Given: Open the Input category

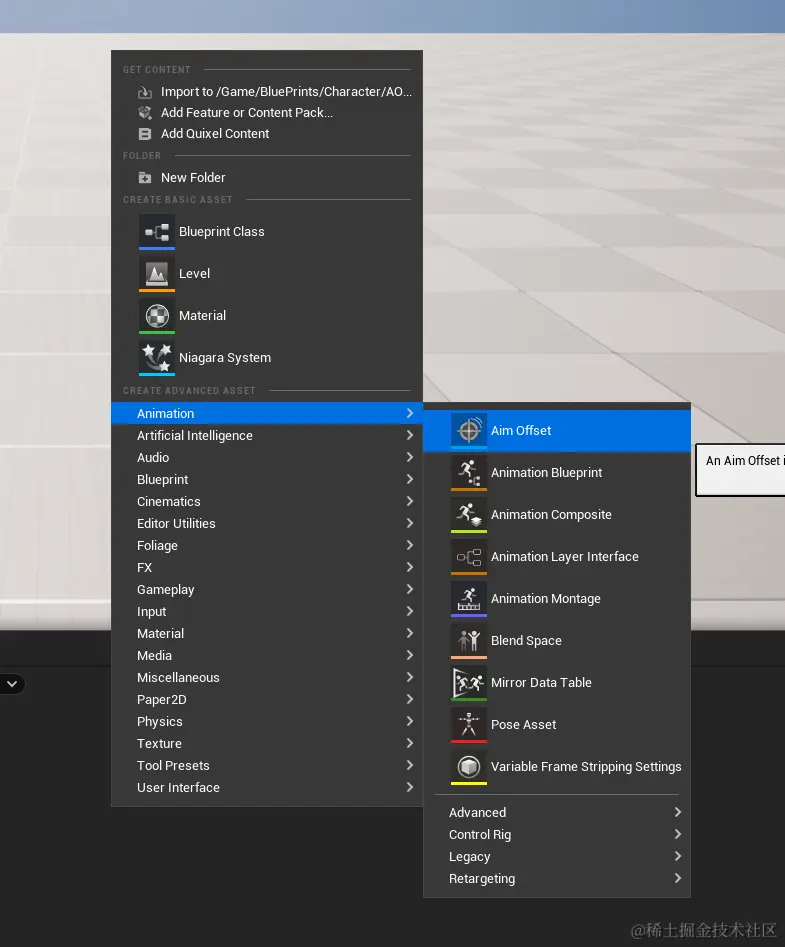Looking at the screenshot, I should pyautogui.click(x=267, y=612).
